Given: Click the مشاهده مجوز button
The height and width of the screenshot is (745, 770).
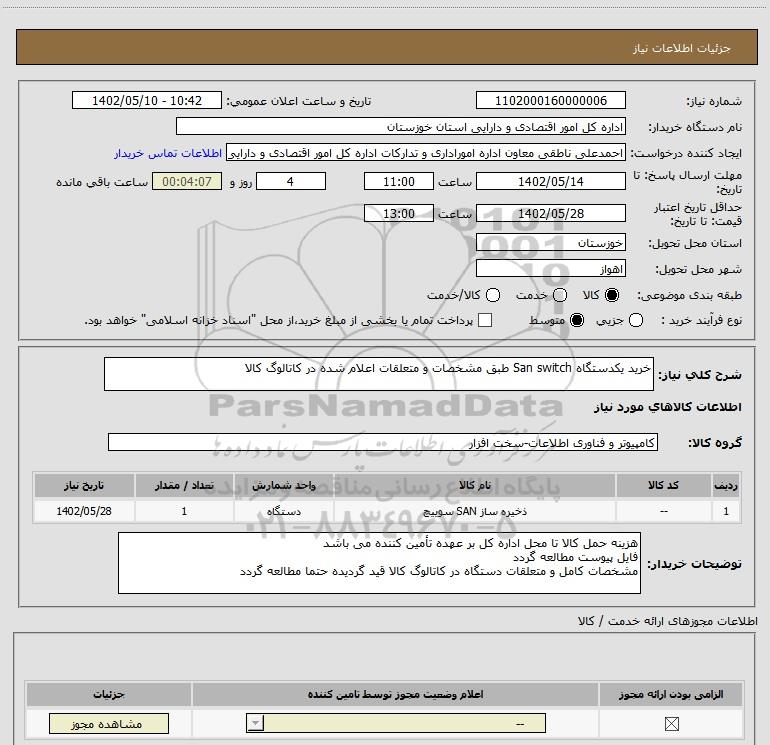Looking at the screenshot, I should [x=109, y=723].
